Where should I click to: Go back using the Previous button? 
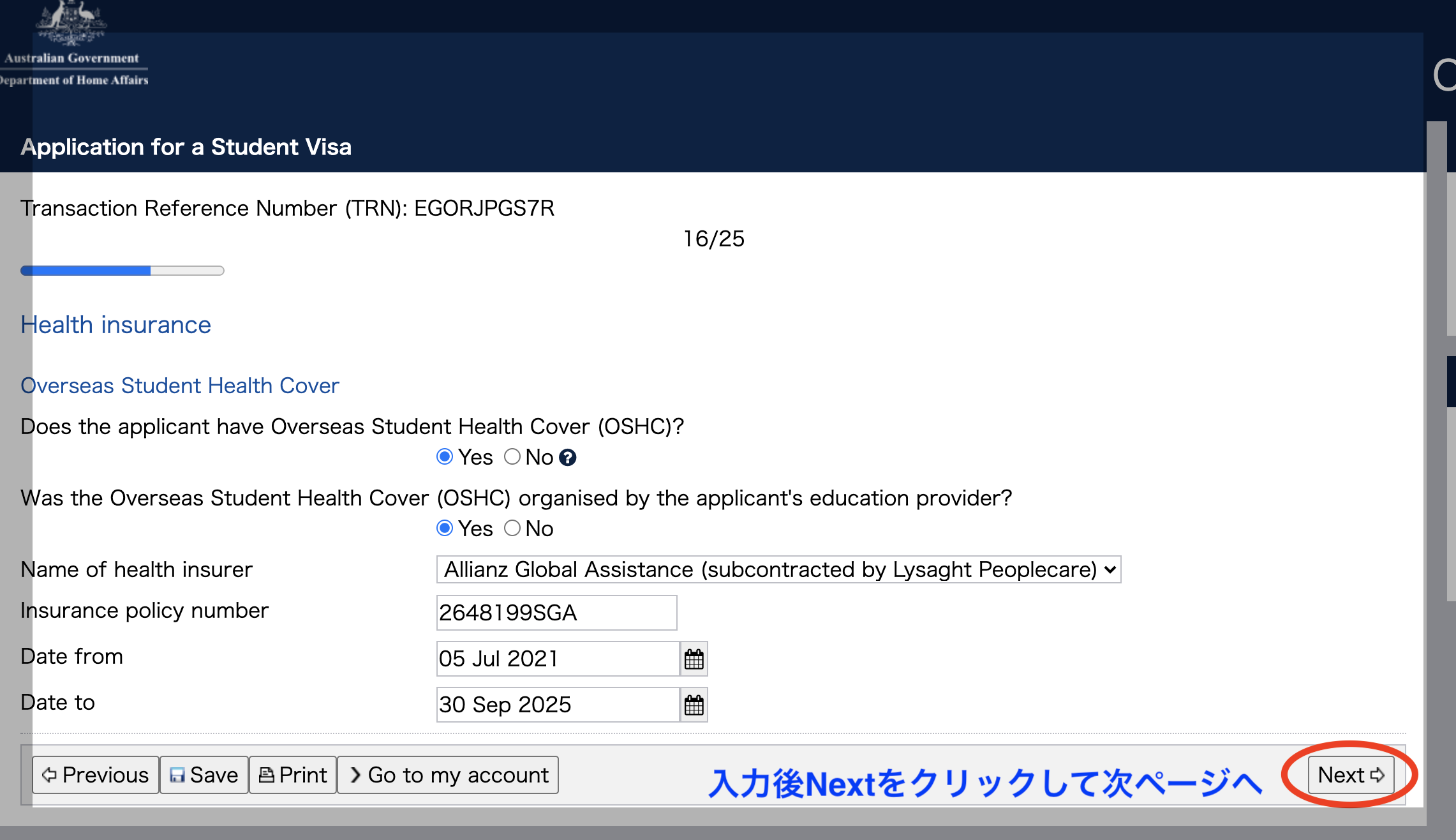click(x=95, y=775)
